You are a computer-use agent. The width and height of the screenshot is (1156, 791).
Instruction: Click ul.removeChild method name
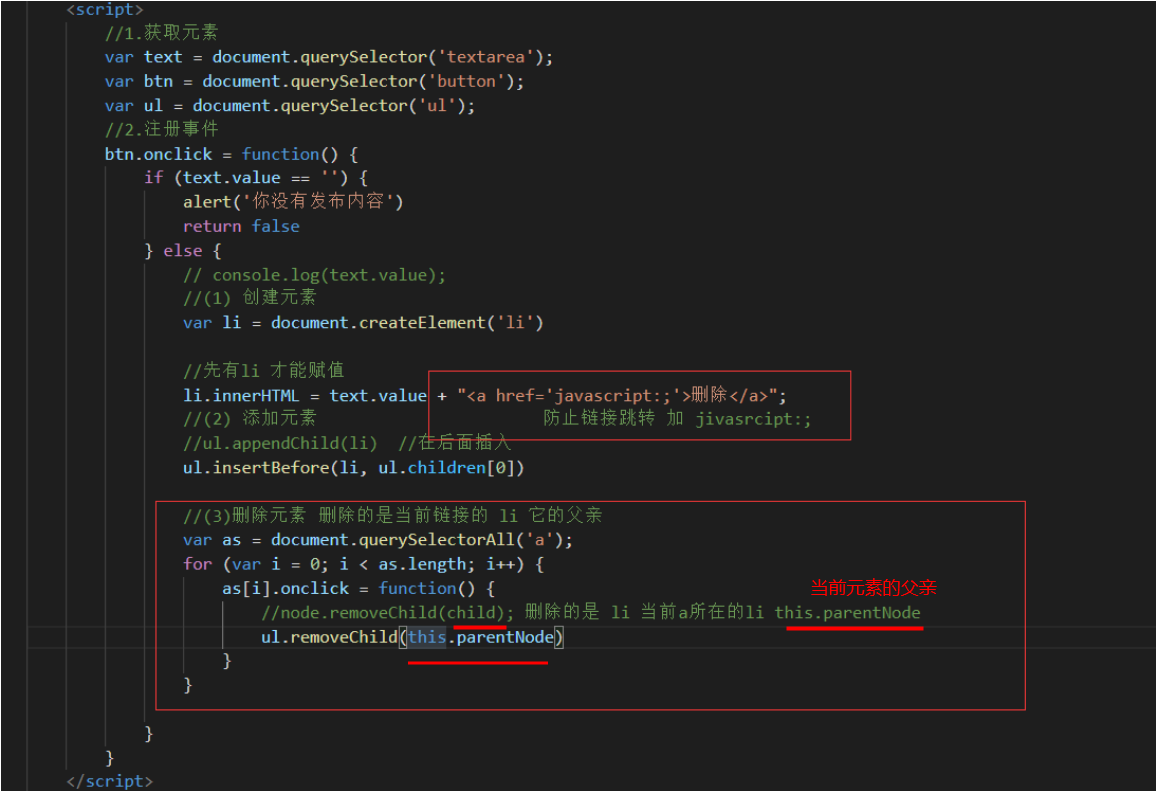coord(344,637)
